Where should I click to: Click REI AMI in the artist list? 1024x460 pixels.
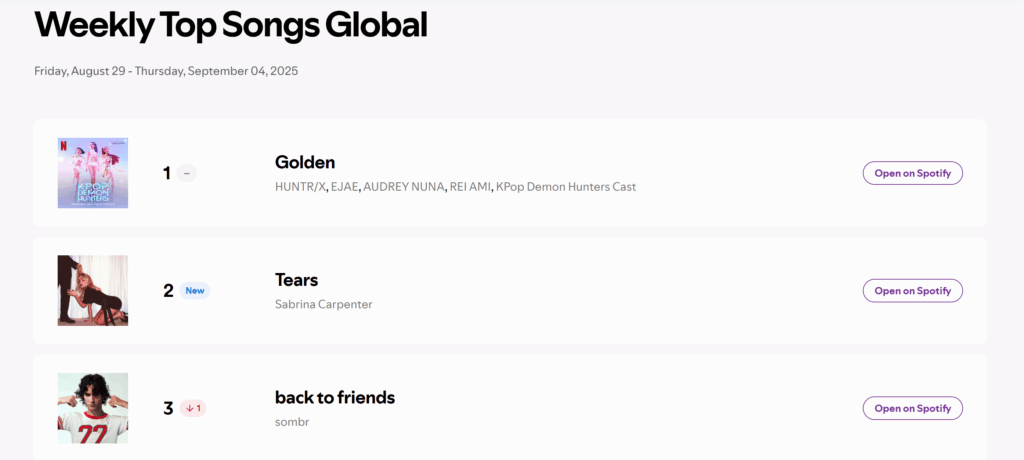tap(471, 187)
